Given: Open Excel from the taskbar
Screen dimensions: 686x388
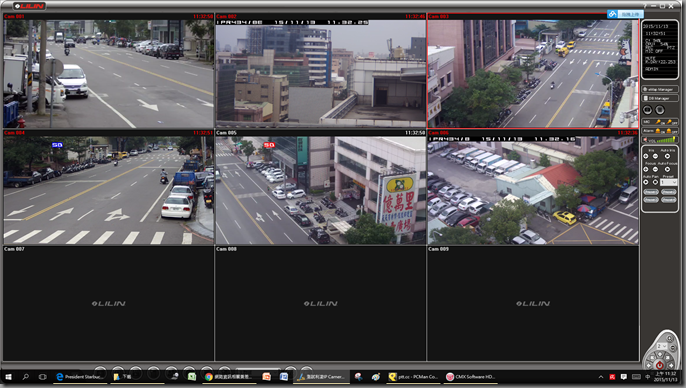Looking at the screenshot, I should [192, 377].
